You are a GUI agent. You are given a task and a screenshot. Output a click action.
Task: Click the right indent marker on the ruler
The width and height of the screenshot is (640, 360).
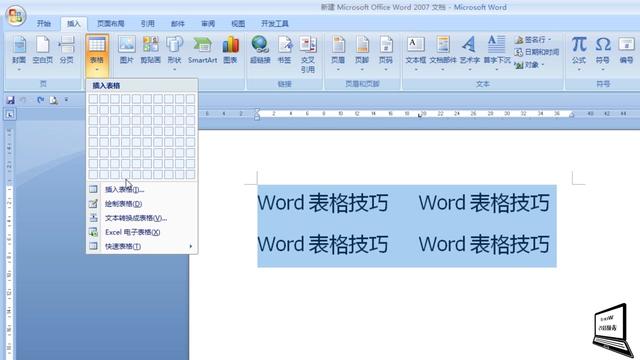(x=571, y=116)
